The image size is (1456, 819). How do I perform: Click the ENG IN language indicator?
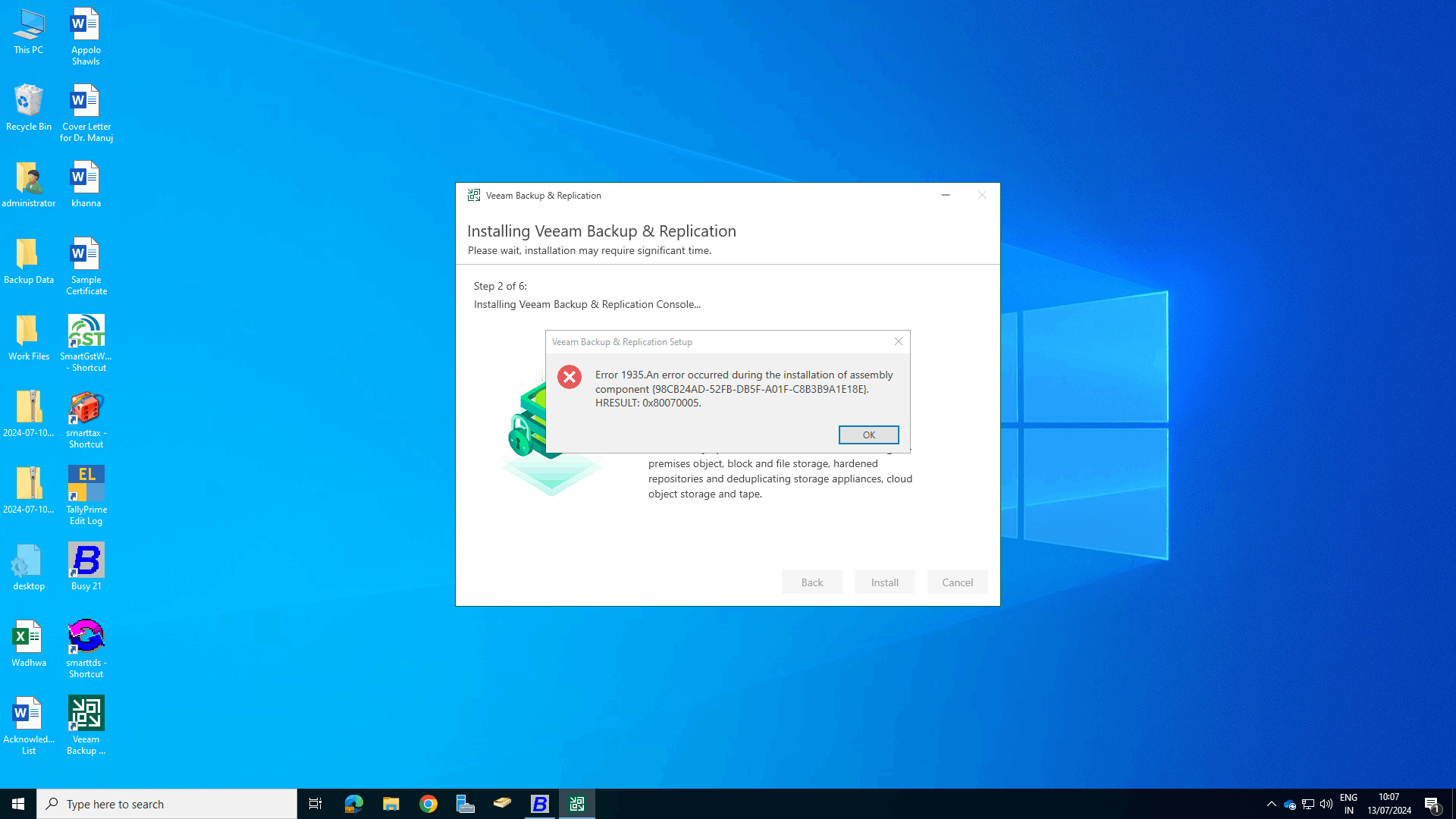pyautogui.click(x=1348, y=804)
